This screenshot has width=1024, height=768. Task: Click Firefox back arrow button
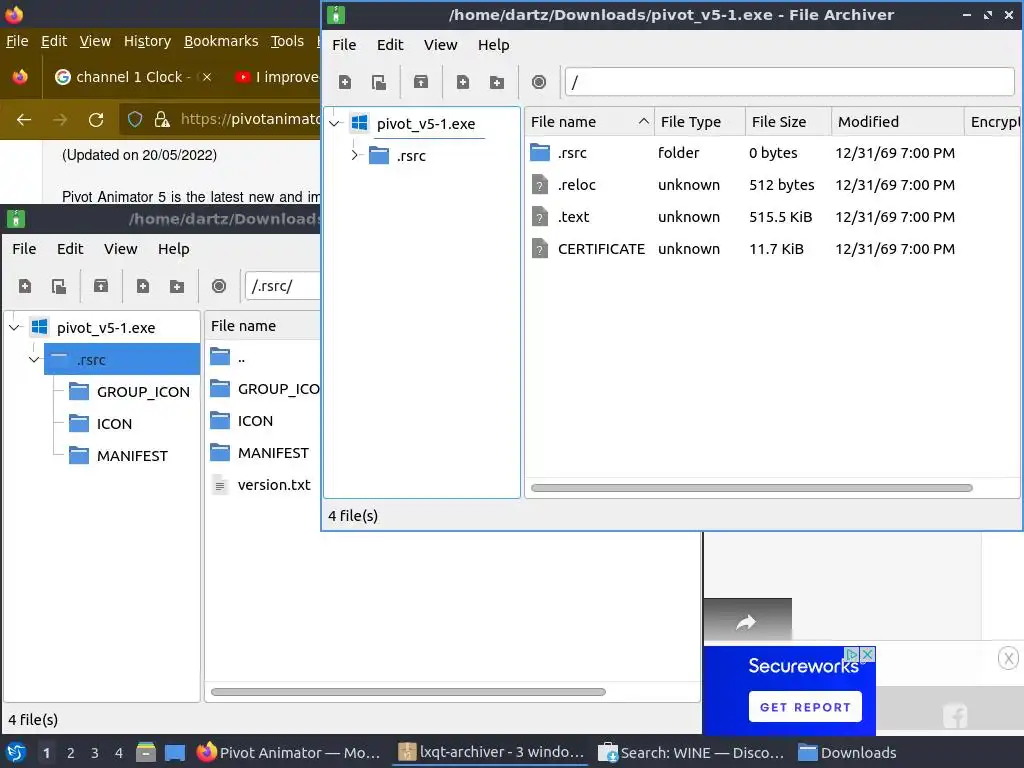pos(24,120)
